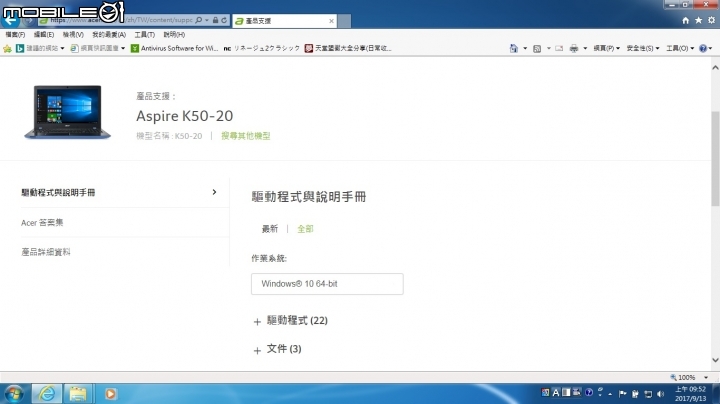Image resolution: width=720 pixels, height=404 pixels.
Task: Open the 網頁(P) command menu
Action: coord(607,48)
